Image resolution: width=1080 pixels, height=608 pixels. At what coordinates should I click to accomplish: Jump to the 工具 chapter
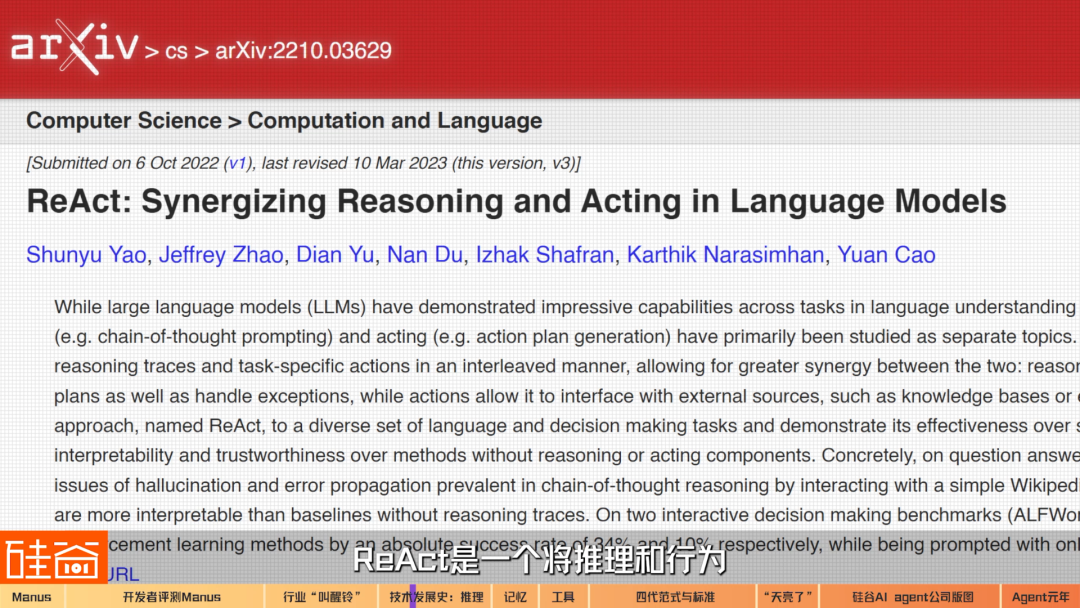563,596
